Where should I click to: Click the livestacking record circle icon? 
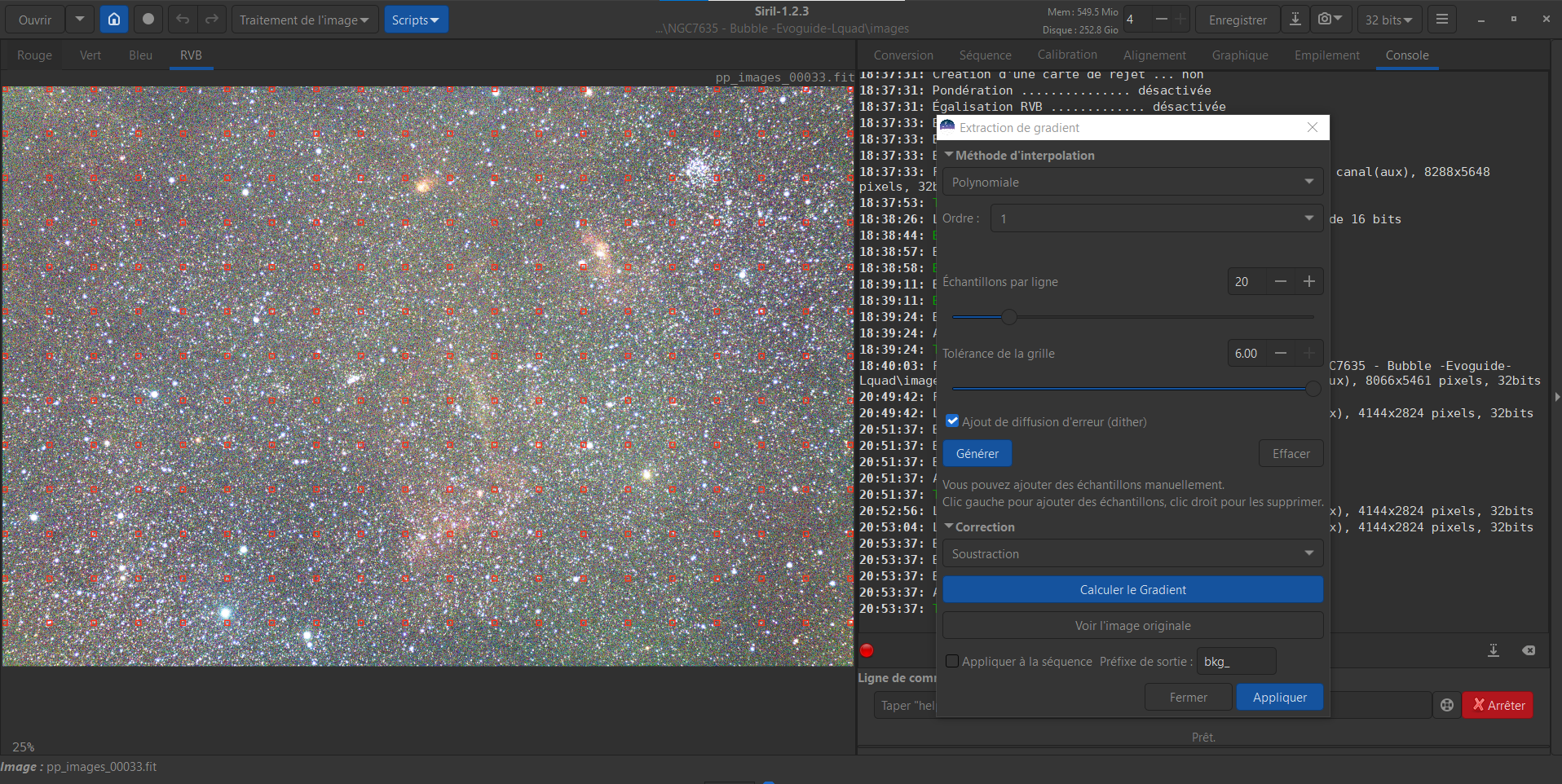pos(148,20)
